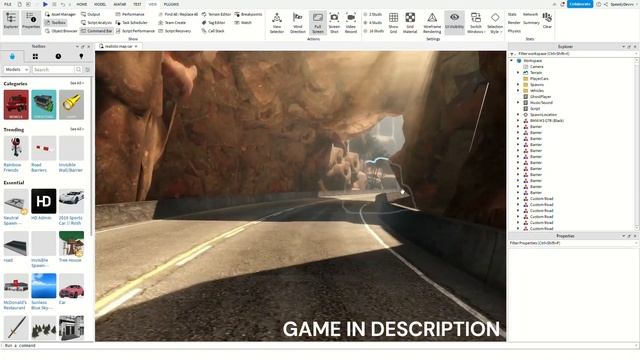Expand the Spawns folder in Explorer
This screenshot has width=640, height=360.
click(518, 84)
